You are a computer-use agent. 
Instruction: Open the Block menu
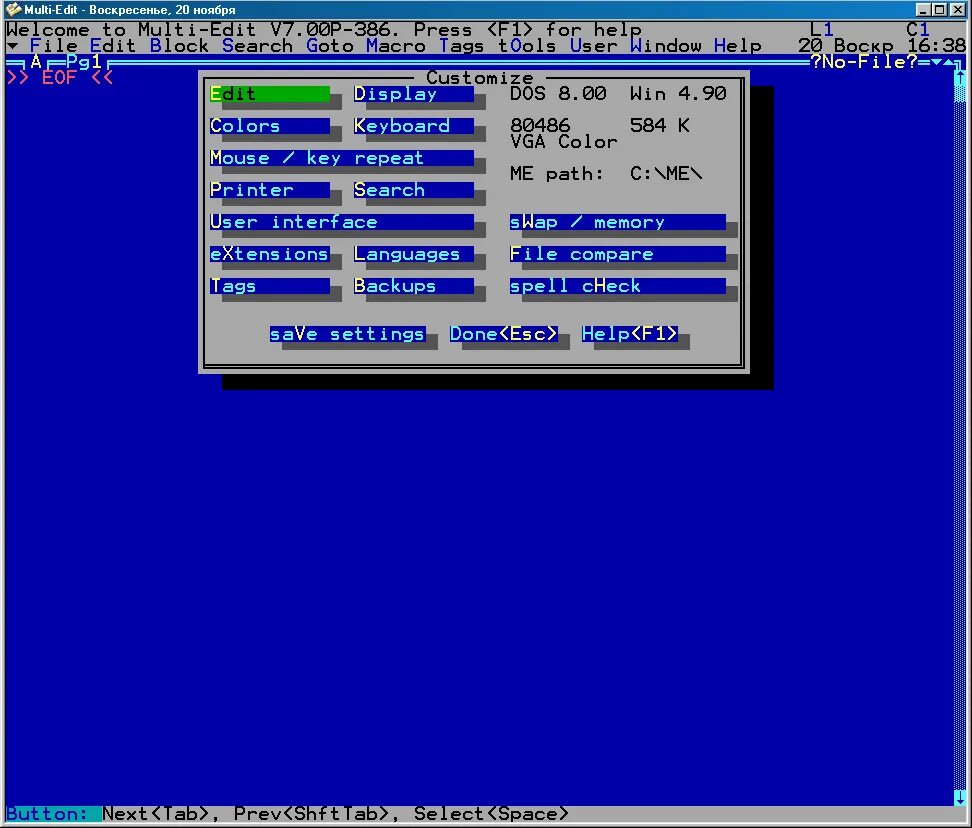click(x=179, y=46)
